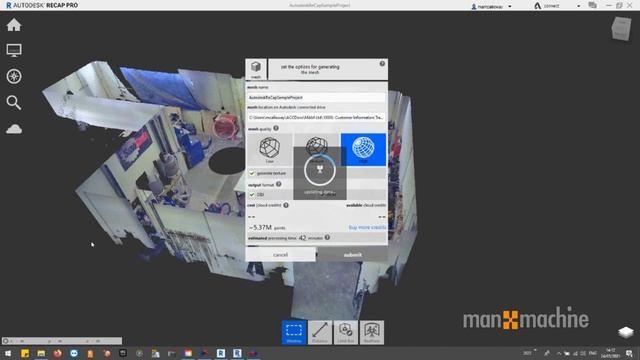Select the RealView tool
This screenshot has width=640, height=360.
click(x=371, y=332)
